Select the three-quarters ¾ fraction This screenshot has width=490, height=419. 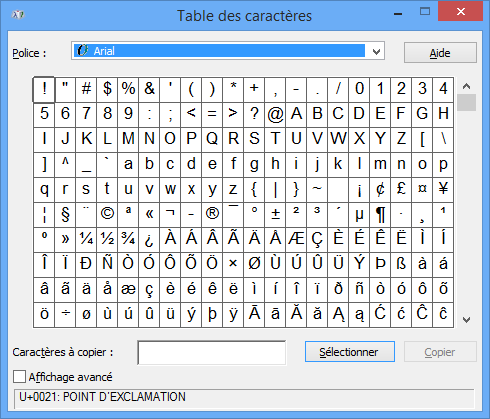(128, 240)
